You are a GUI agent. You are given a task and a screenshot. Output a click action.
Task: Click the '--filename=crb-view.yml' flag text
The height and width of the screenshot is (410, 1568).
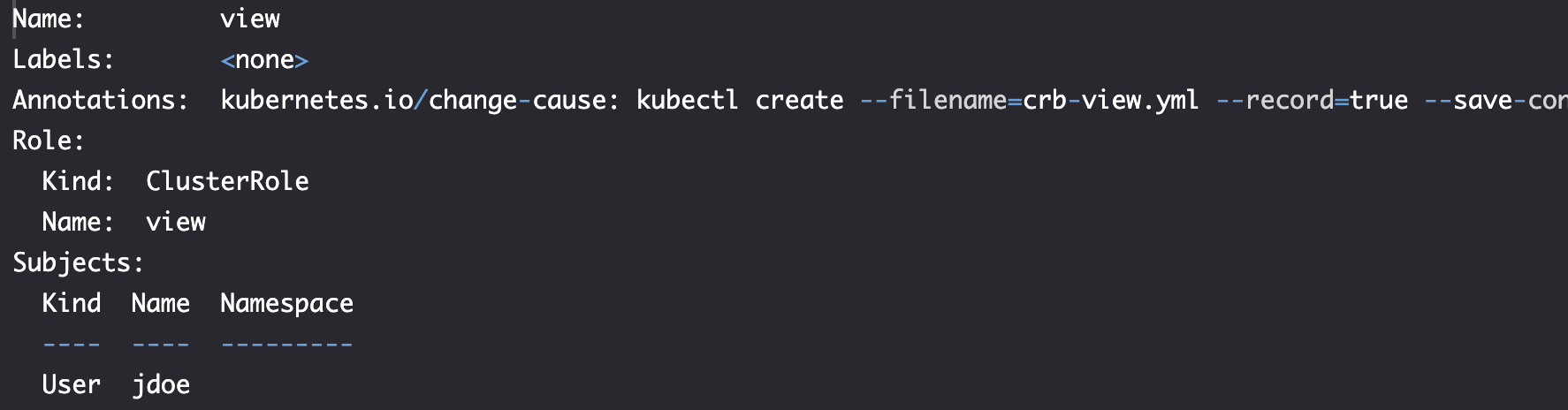pos(1030,100)
